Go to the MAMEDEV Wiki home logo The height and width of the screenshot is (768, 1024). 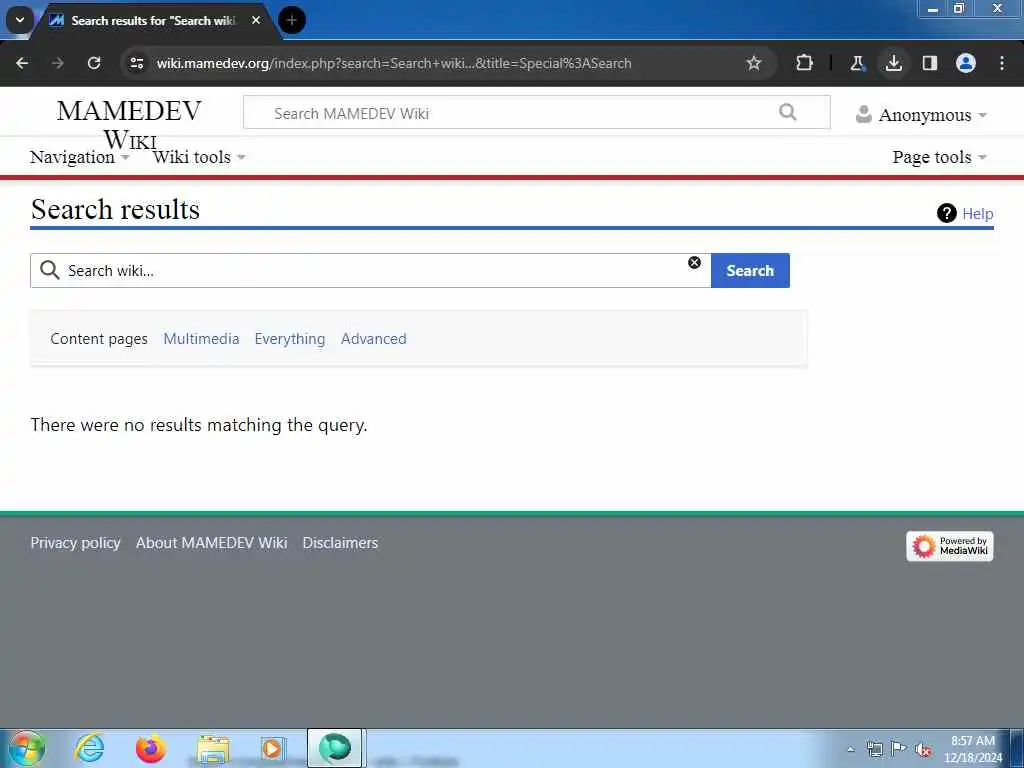pyautogui.click(x=129, y=124)
